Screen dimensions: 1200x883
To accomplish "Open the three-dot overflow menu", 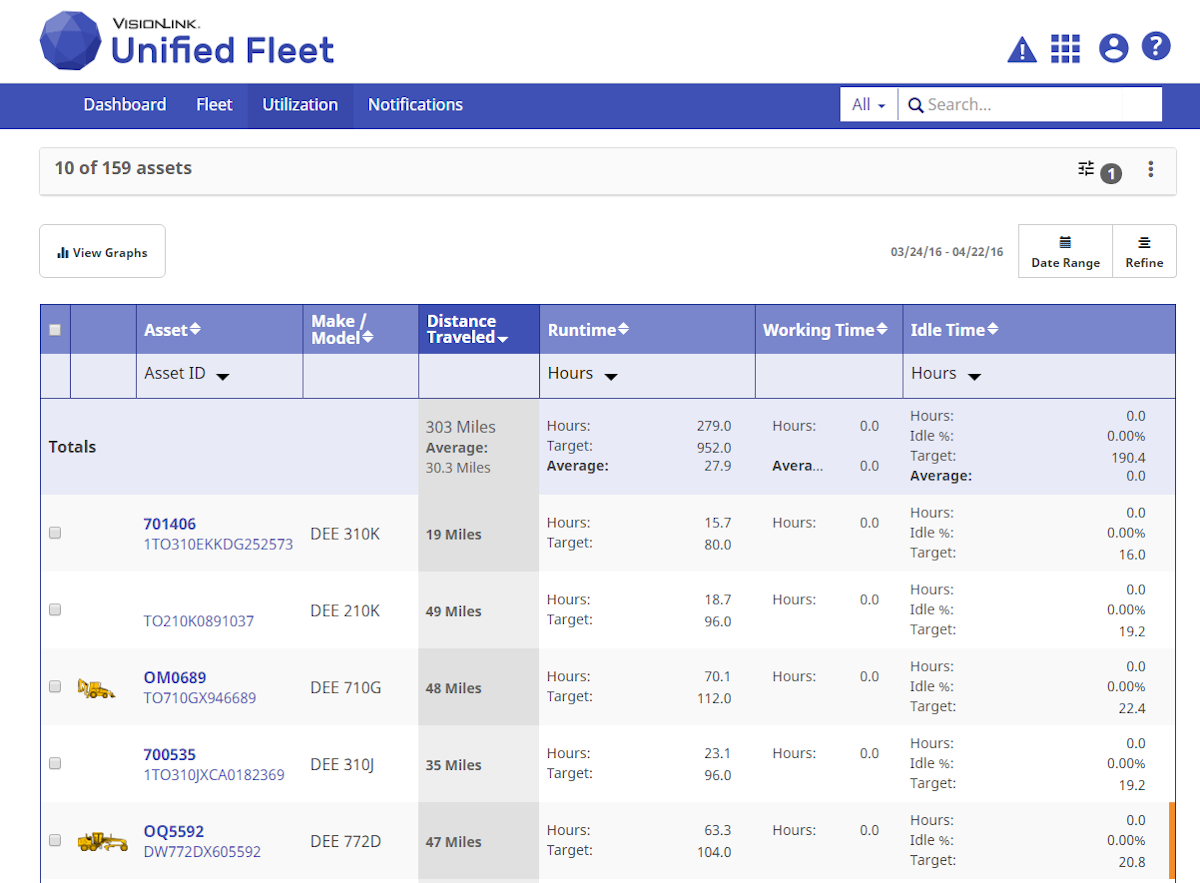I will click(1151, 169).
